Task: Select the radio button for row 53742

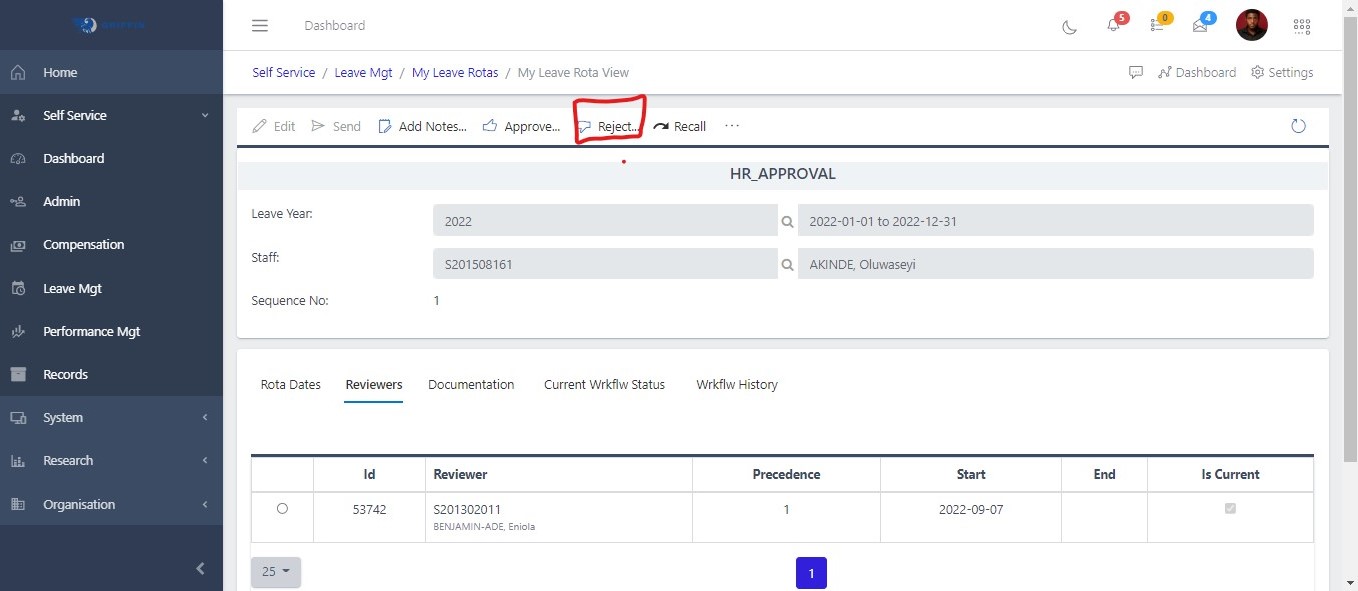Action: [282, 509]
